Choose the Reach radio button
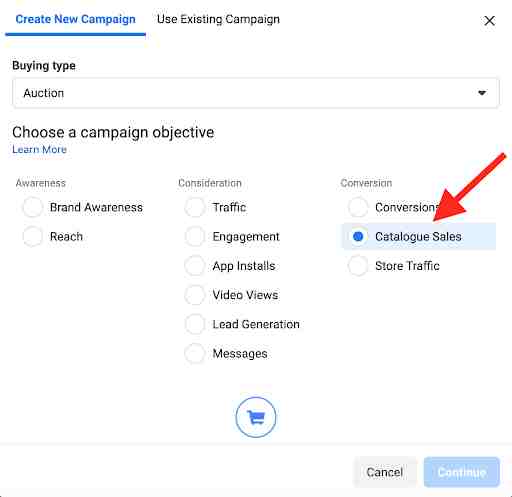The image size is (512, 497). pyautogui.click(x=33, y=237)
